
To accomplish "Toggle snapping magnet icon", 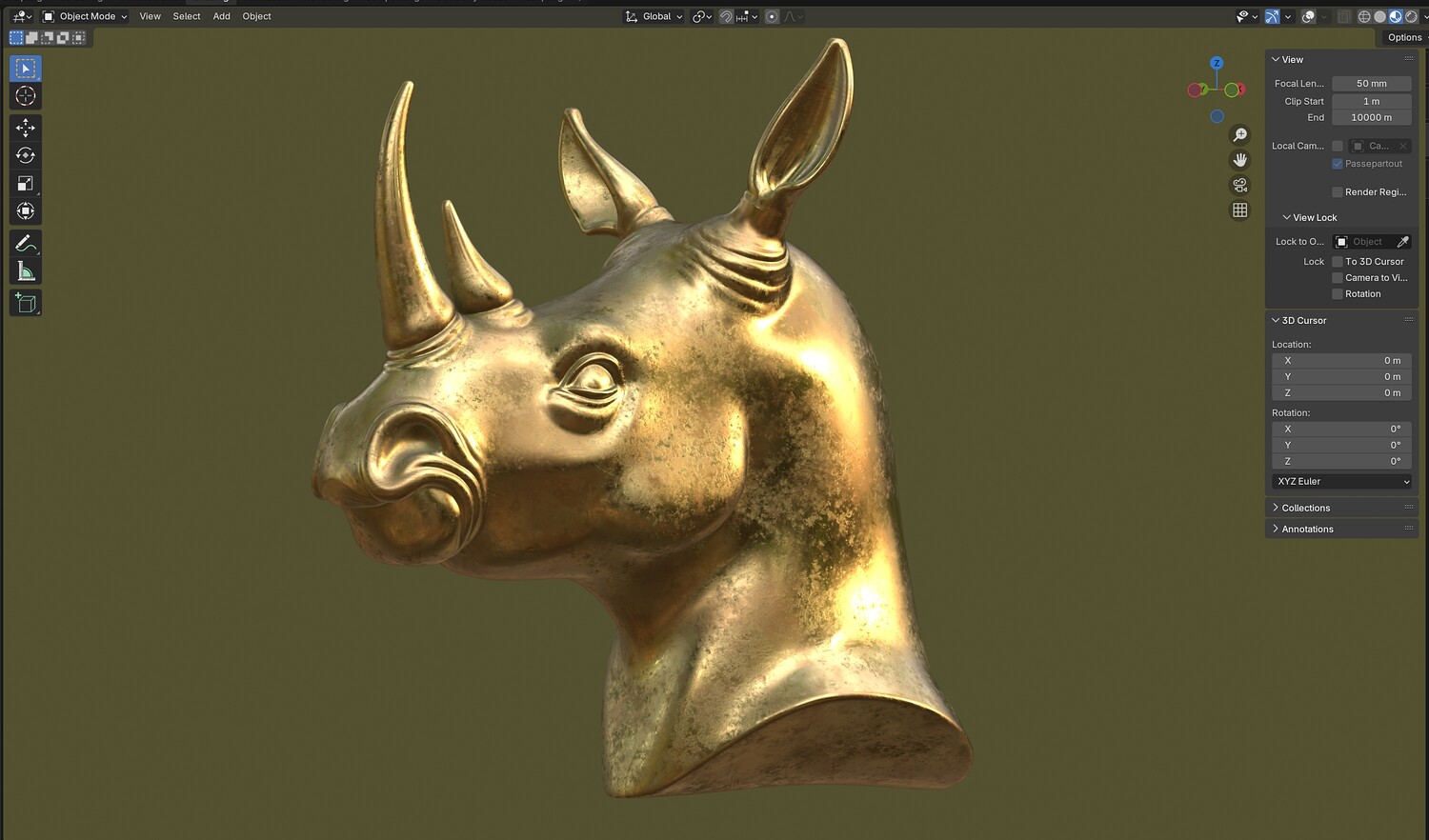I will (726, 16).
